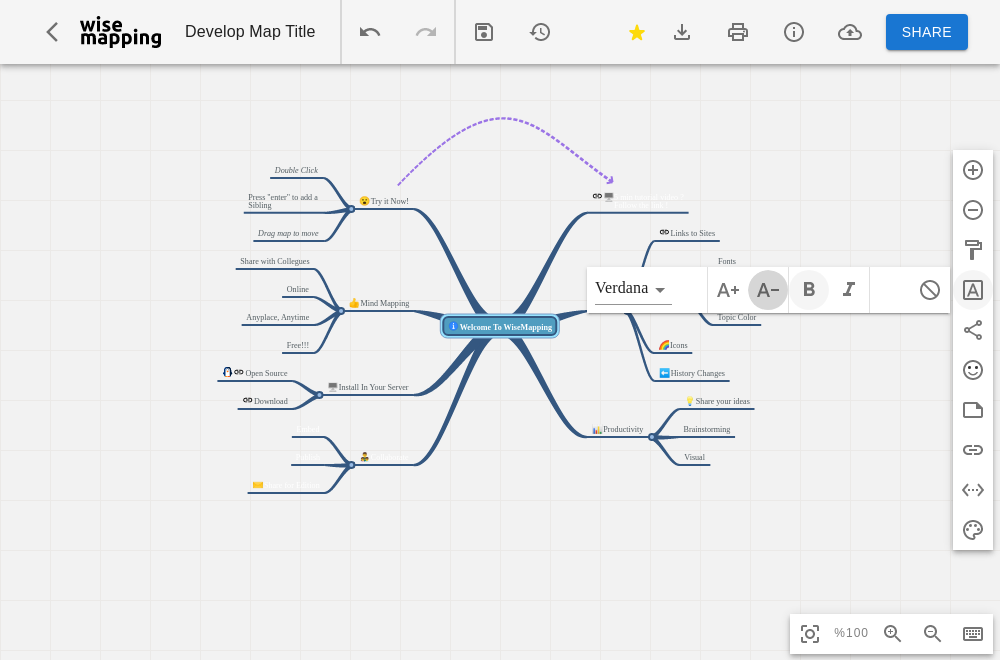Image resolution: width=1000 pixels, height=660 pixels.
Task: Open the connection style tool
Action: [x=973, y=330]
